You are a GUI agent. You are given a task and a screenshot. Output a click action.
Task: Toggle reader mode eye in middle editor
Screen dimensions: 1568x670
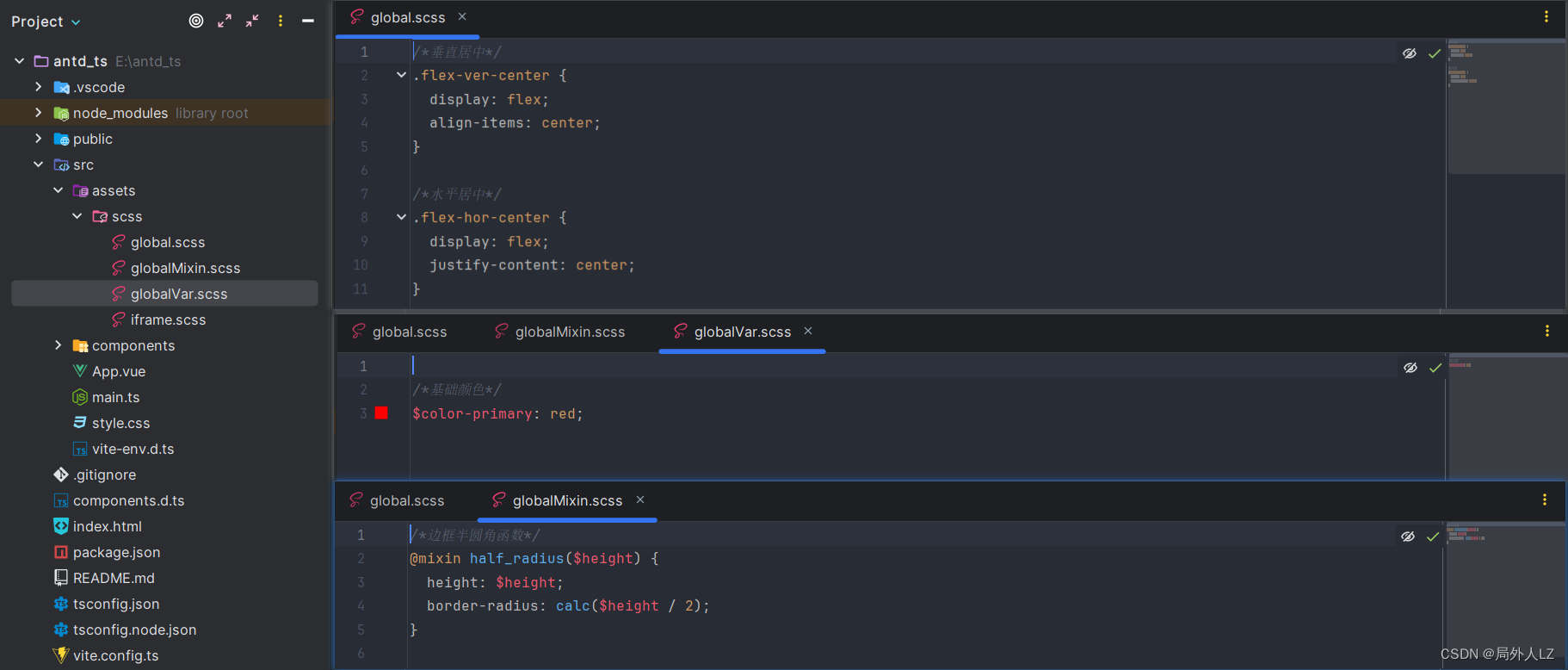[x=1411, y=368]
